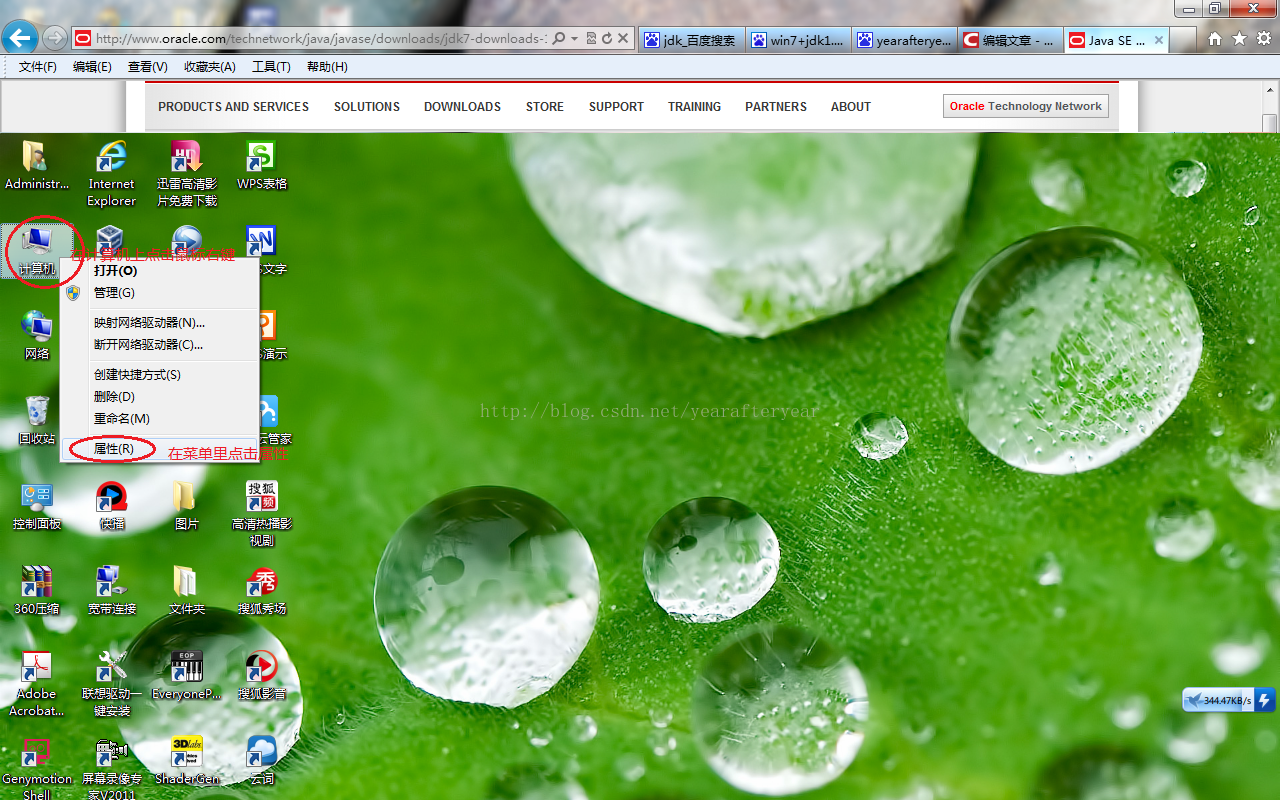Open a new tab using the blank tab button
Viewport: 1280px width, 800px height.
(x=1182, y=40)
